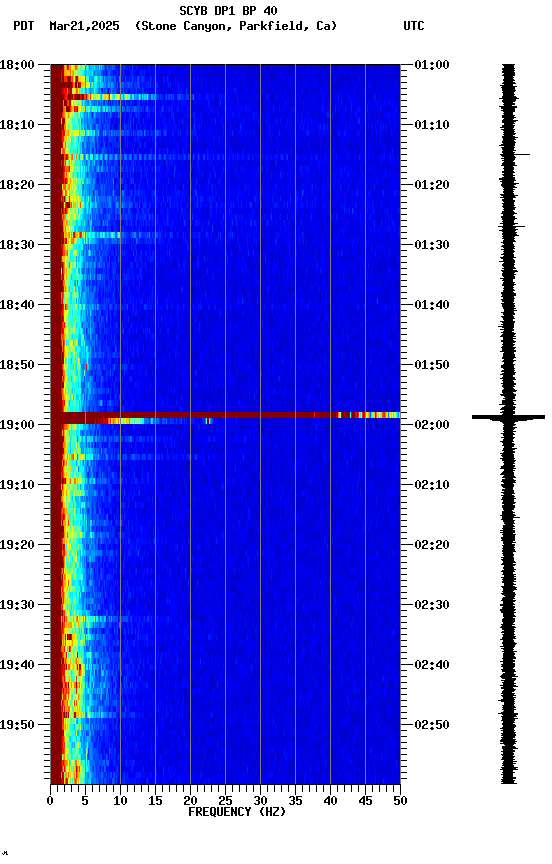Click the 19:30 PDT time label

coord(17,605)
